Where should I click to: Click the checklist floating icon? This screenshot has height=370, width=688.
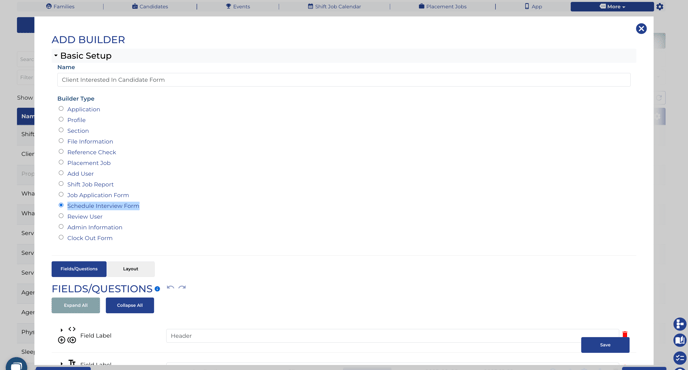pos(680,358)
